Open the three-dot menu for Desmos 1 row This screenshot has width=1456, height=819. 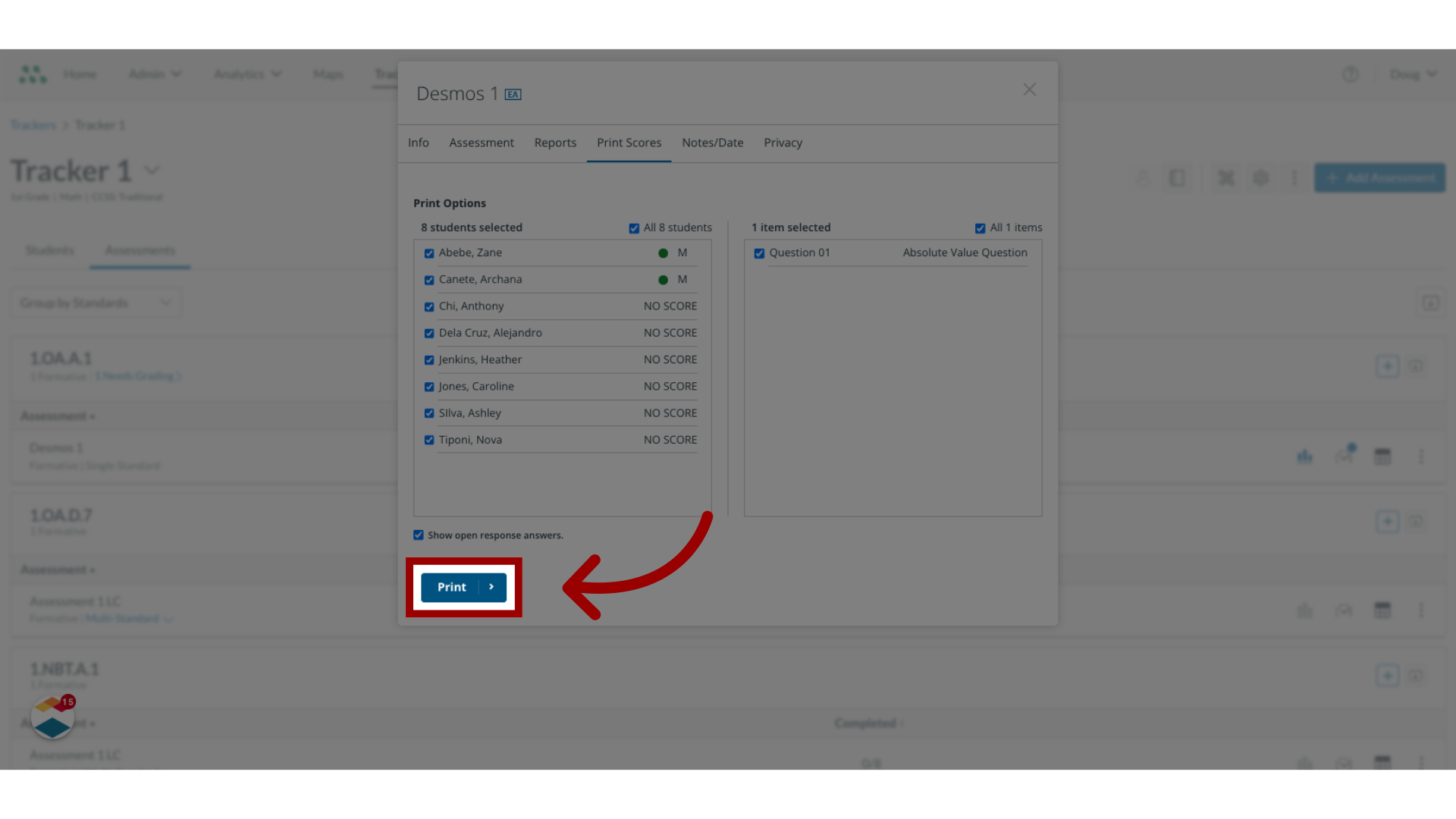(x=1421, y=457)
